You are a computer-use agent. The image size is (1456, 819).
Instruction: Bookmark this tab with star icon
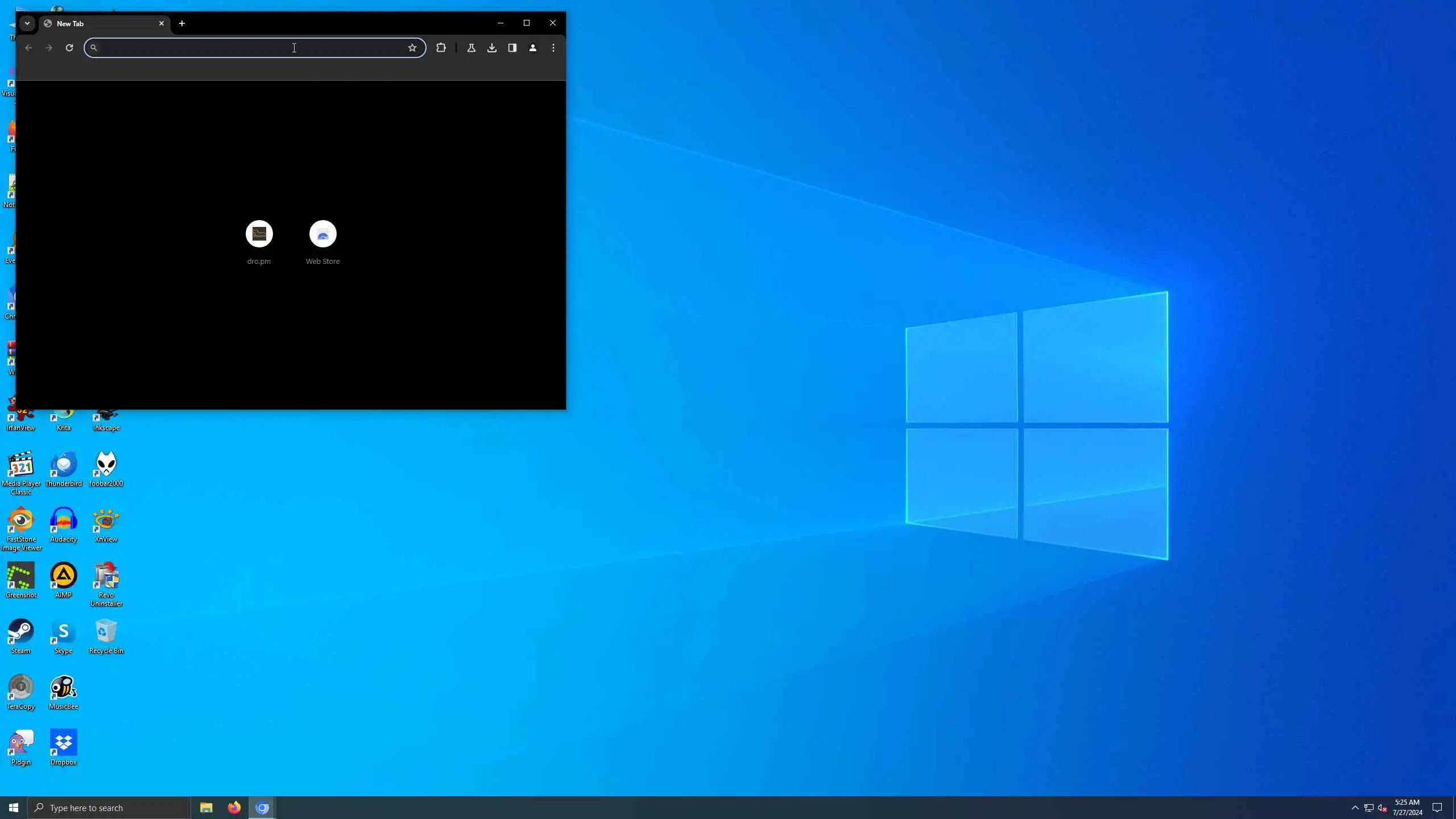click(412, 48)
